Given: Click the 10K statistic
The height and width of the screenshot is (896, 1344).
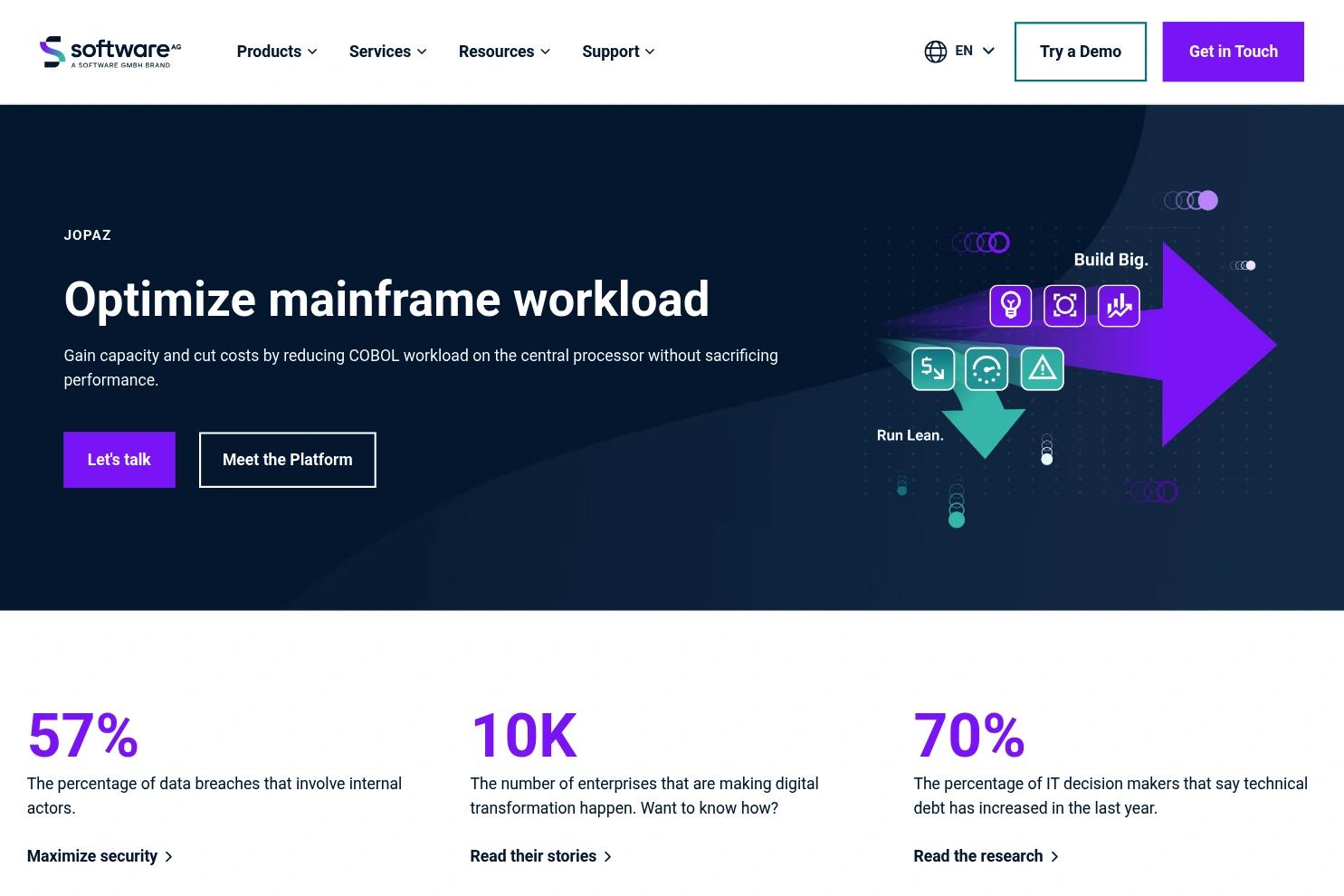Looking at the screenshot, I should click(x=524, y=735).
